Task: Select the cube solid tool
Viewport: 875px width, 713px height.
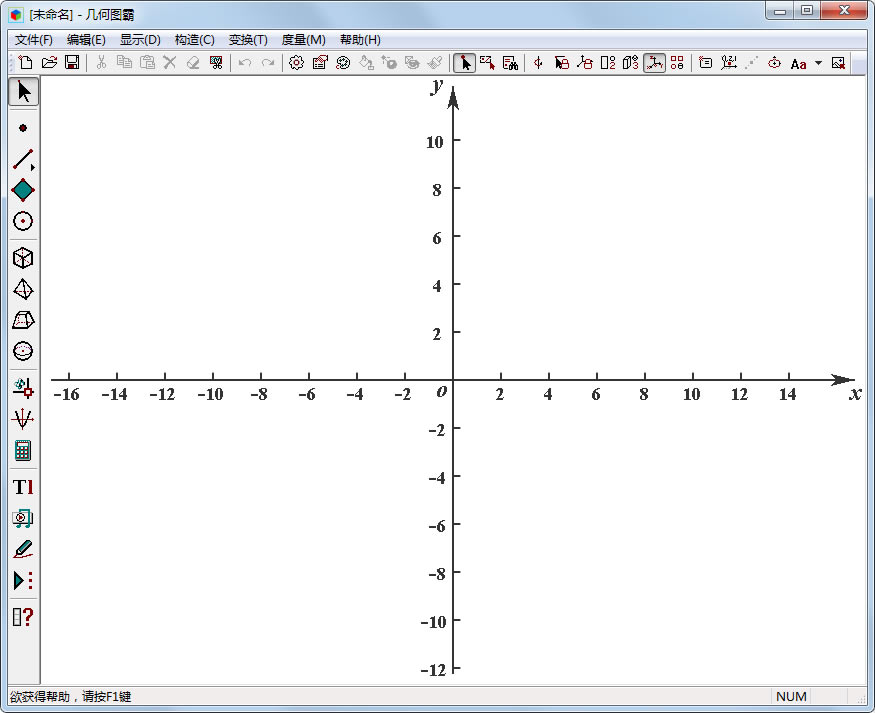Action: [x=23, y=258]
